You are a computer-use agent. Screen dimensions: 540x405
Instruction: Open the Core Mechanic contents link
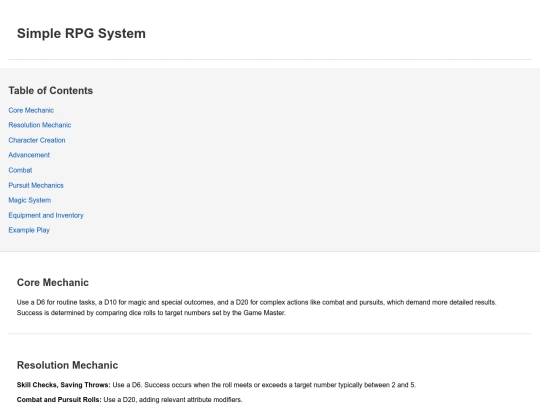point(31,110)
